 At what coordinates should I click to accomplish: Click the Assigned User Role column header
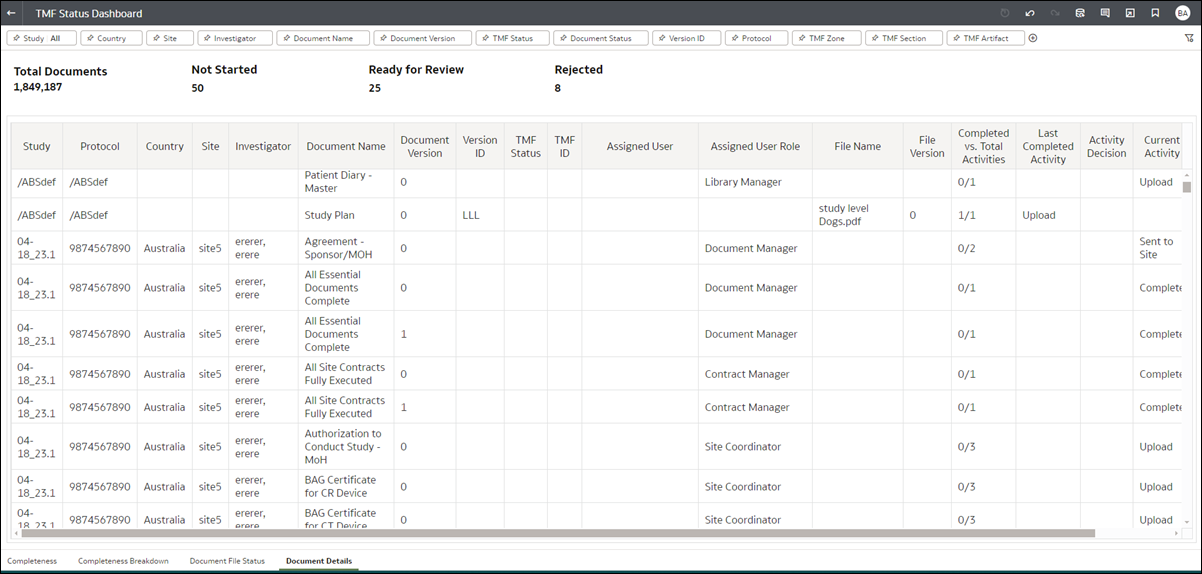pyautogui.click(x=755, y=146)
